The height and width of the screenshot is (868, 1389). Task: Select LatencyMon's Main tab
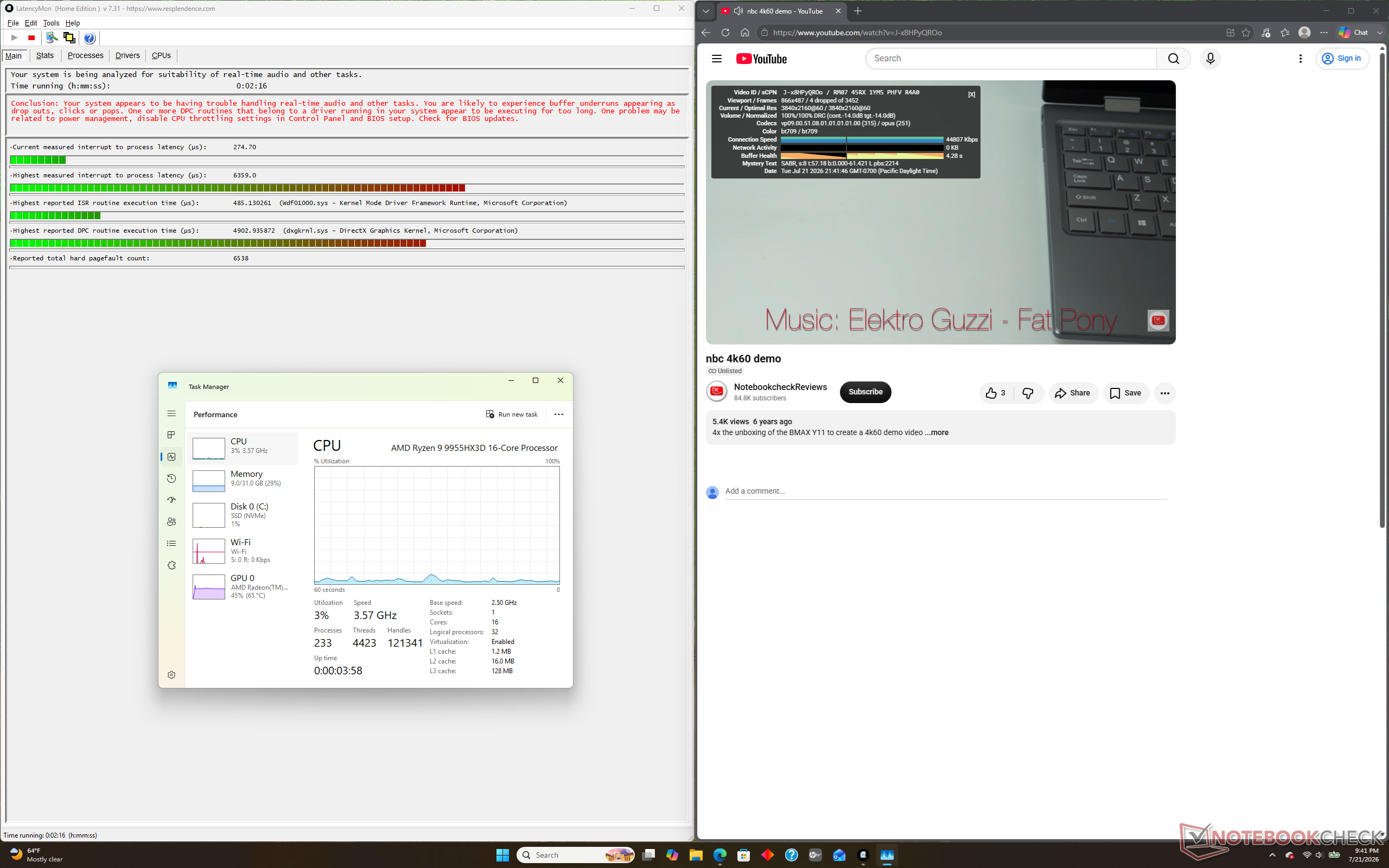point(14,56)
